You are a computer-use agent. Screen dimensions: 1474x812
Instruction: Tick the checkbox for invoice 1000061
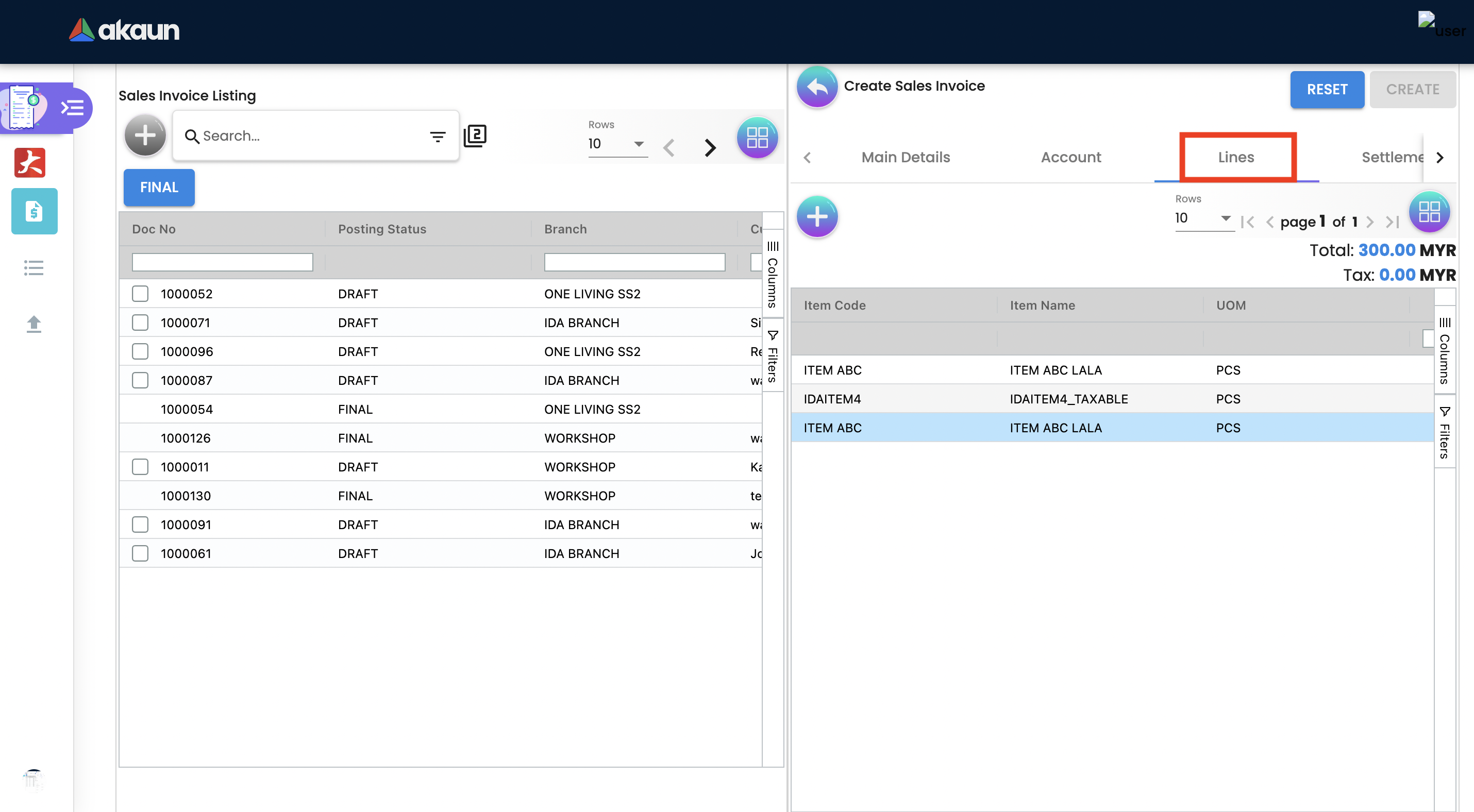pyautogui.click(x=140, y=553)
